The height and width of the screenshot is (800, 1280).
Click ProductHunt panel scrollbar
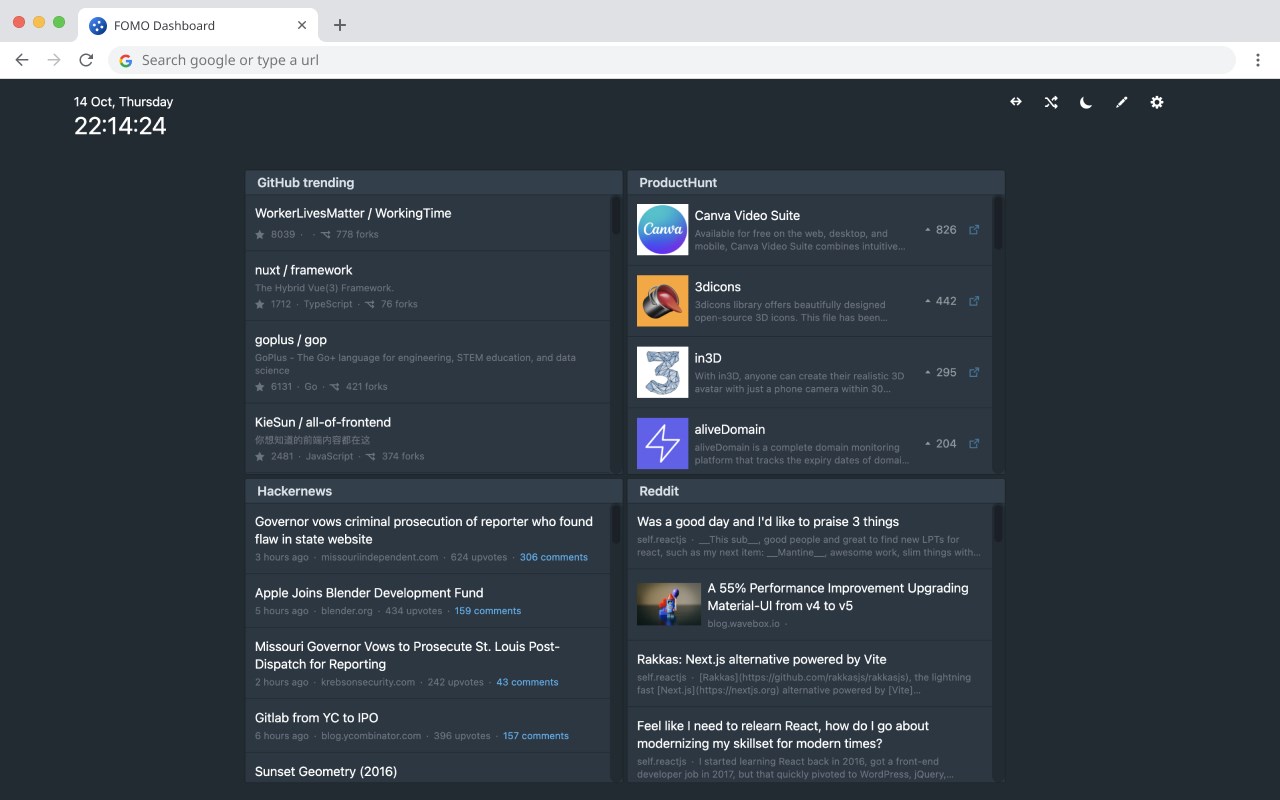(x=997, y=223)
